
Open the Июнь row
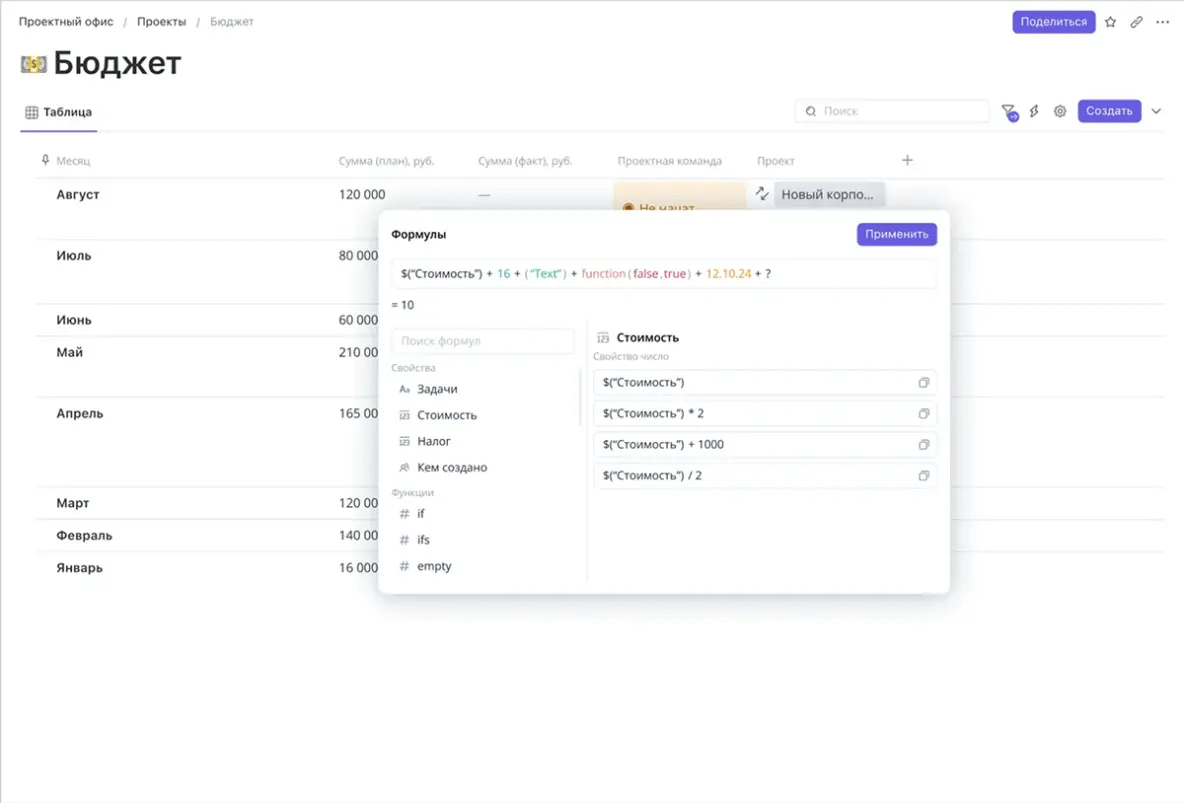point(73,320)
